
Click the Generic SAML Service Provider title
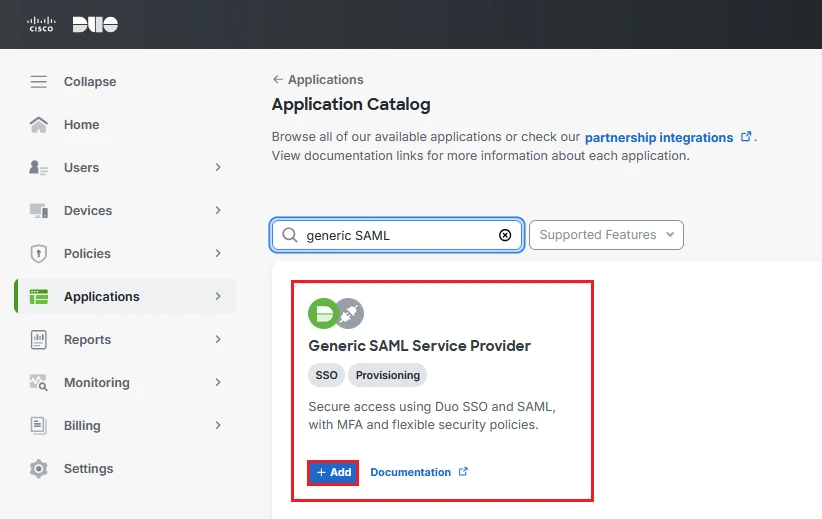419,346
